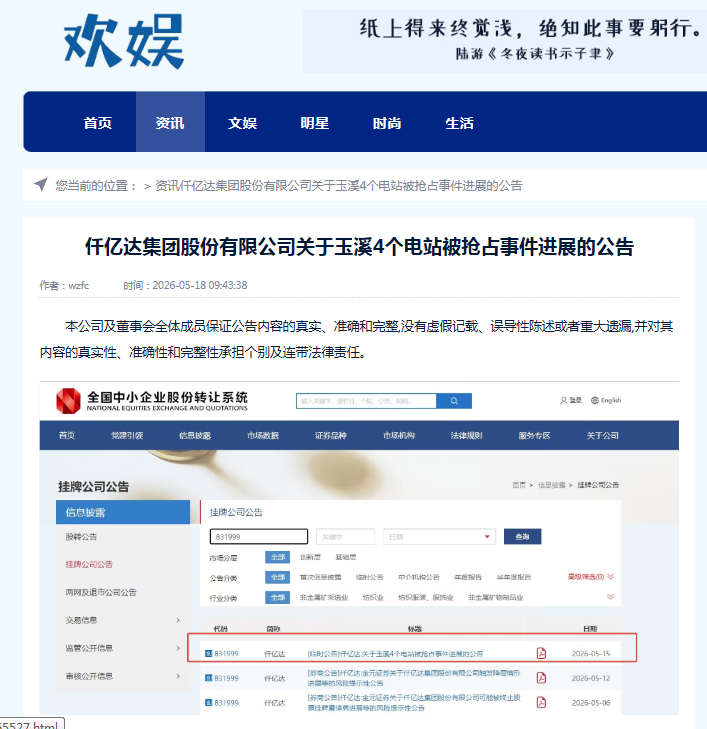Select 两网及退市公司公告 sidebar item
The height and width of the screenshot is (729, 707).
point(101,592)
